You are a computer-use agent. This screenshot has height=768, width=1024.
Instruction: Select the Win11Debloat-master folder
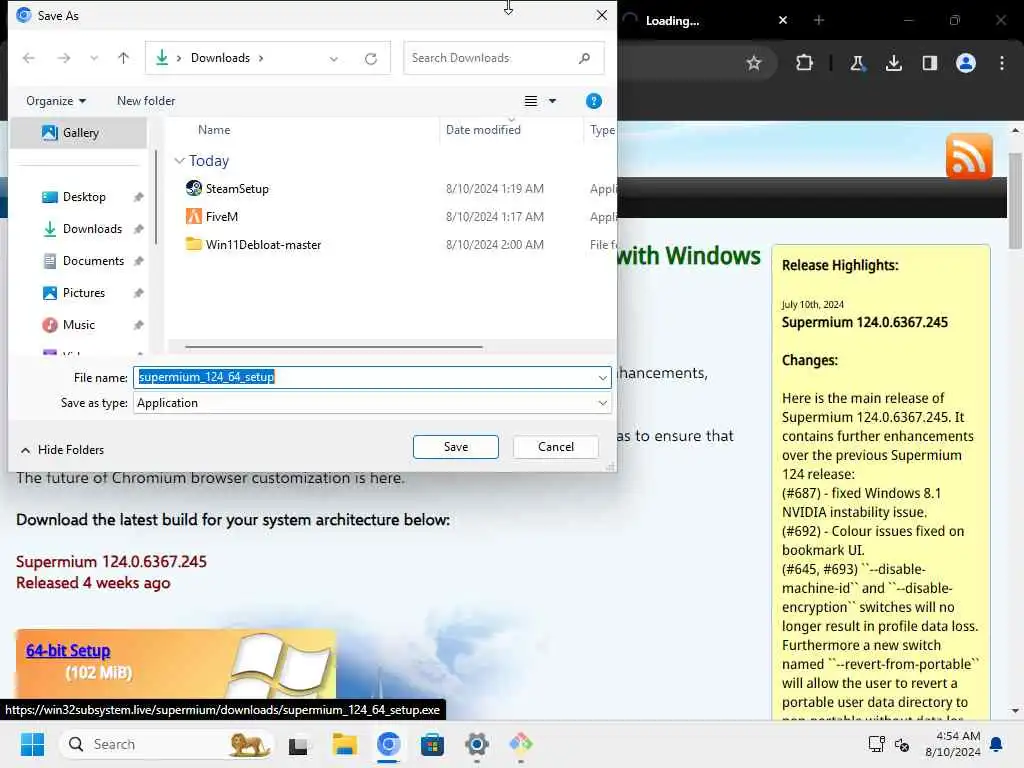263,245
